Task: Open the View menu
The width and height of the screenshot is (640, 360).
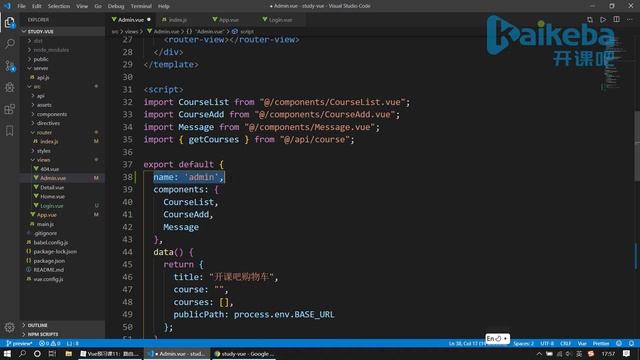Action: click(x=82, y=6)
